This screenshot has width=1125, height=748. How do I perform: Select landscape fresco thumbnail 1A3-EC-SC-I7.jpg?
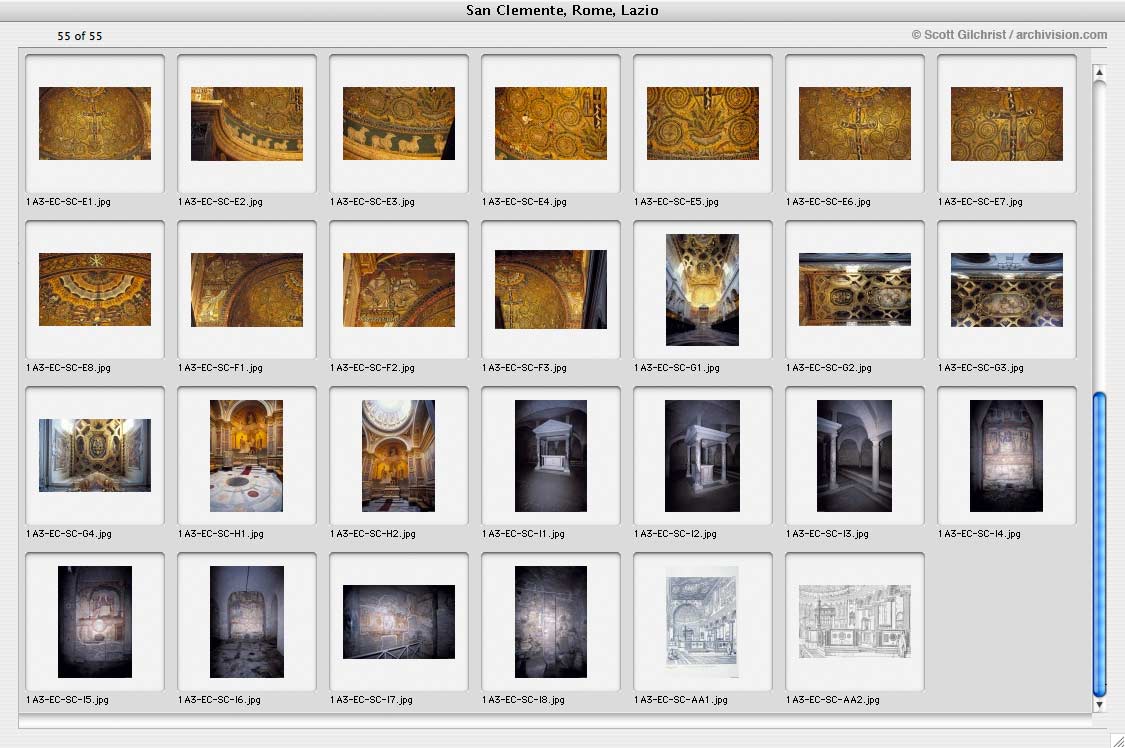(x=399, y=622)
